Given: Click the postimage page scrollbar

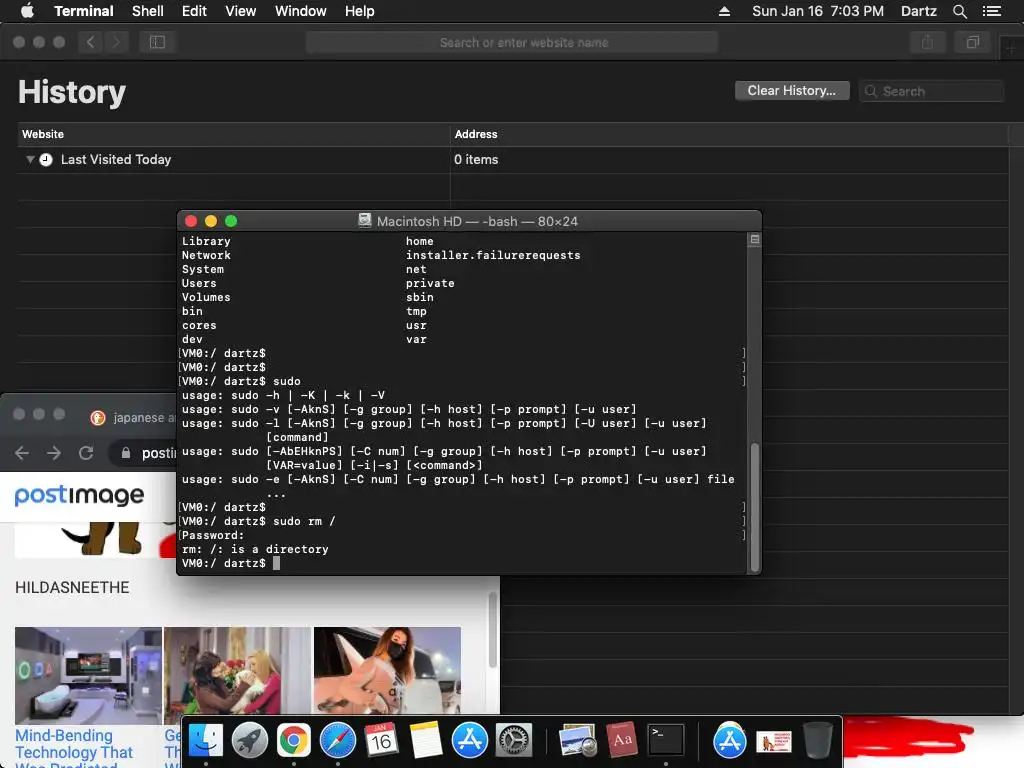Looking at the screenshot, I should pyautogui.click(x=493, y=630).
